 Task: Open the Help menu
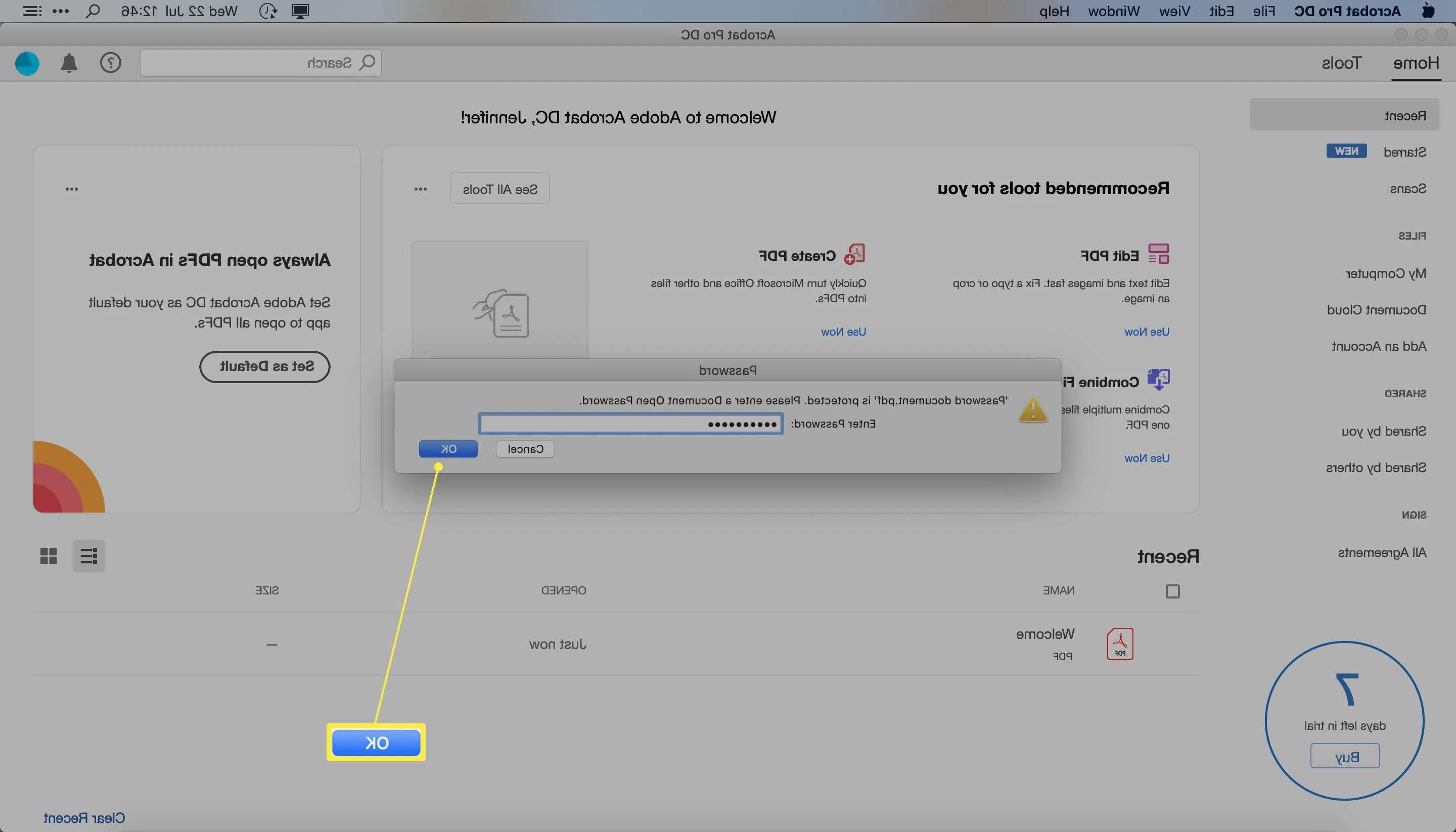tap(1054, 12)
